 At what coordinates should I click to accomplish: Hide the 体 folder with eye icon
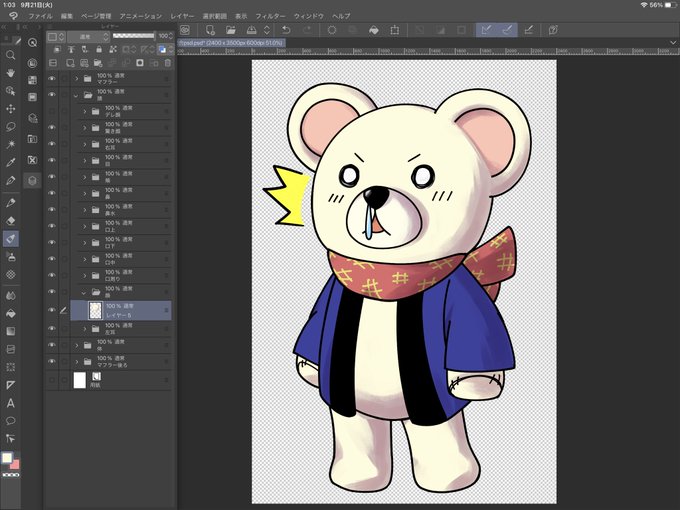coord(52,345)
